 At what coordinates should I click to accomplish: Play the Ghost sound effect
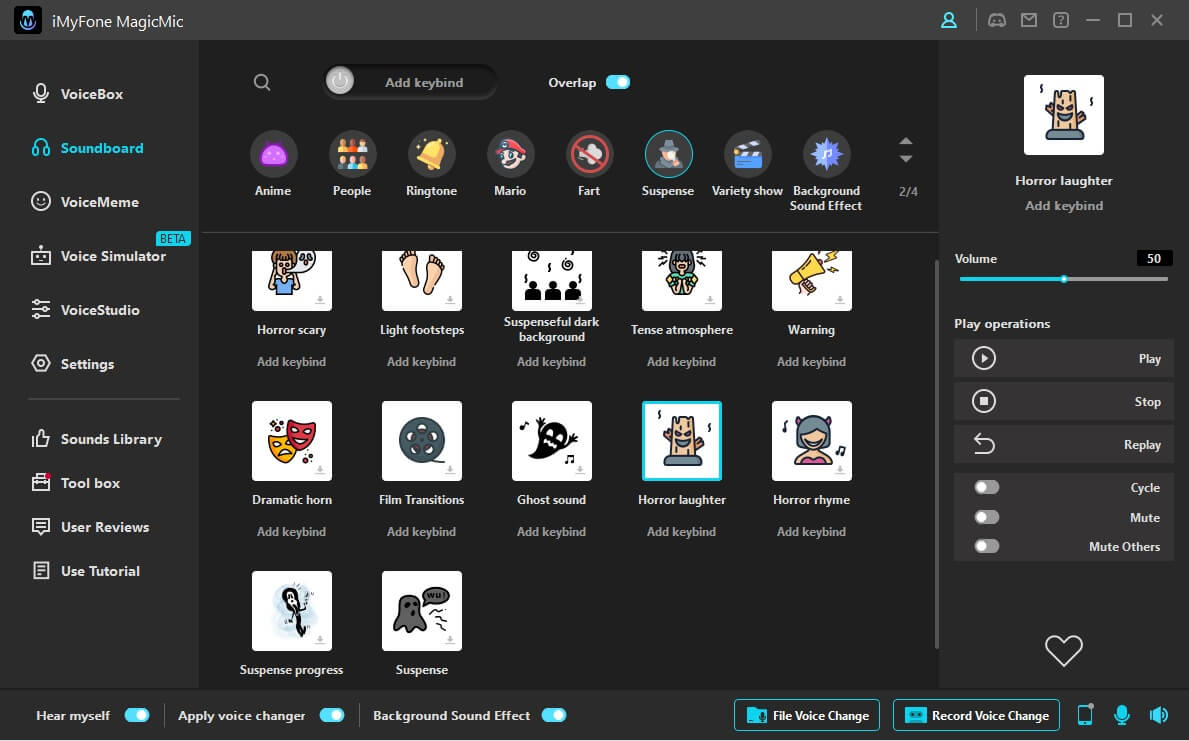pos(552,441)
